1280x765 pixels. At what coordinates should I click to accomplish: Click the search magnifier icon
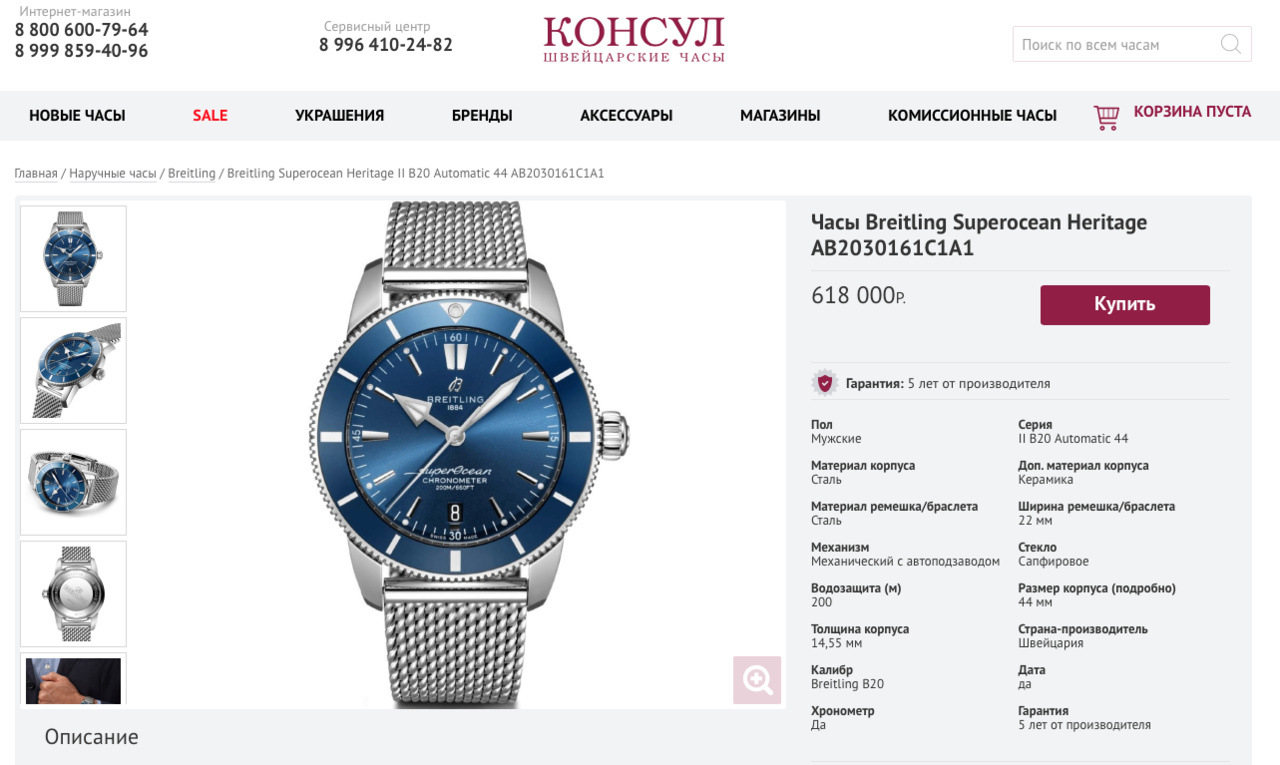pos(1230,44)
